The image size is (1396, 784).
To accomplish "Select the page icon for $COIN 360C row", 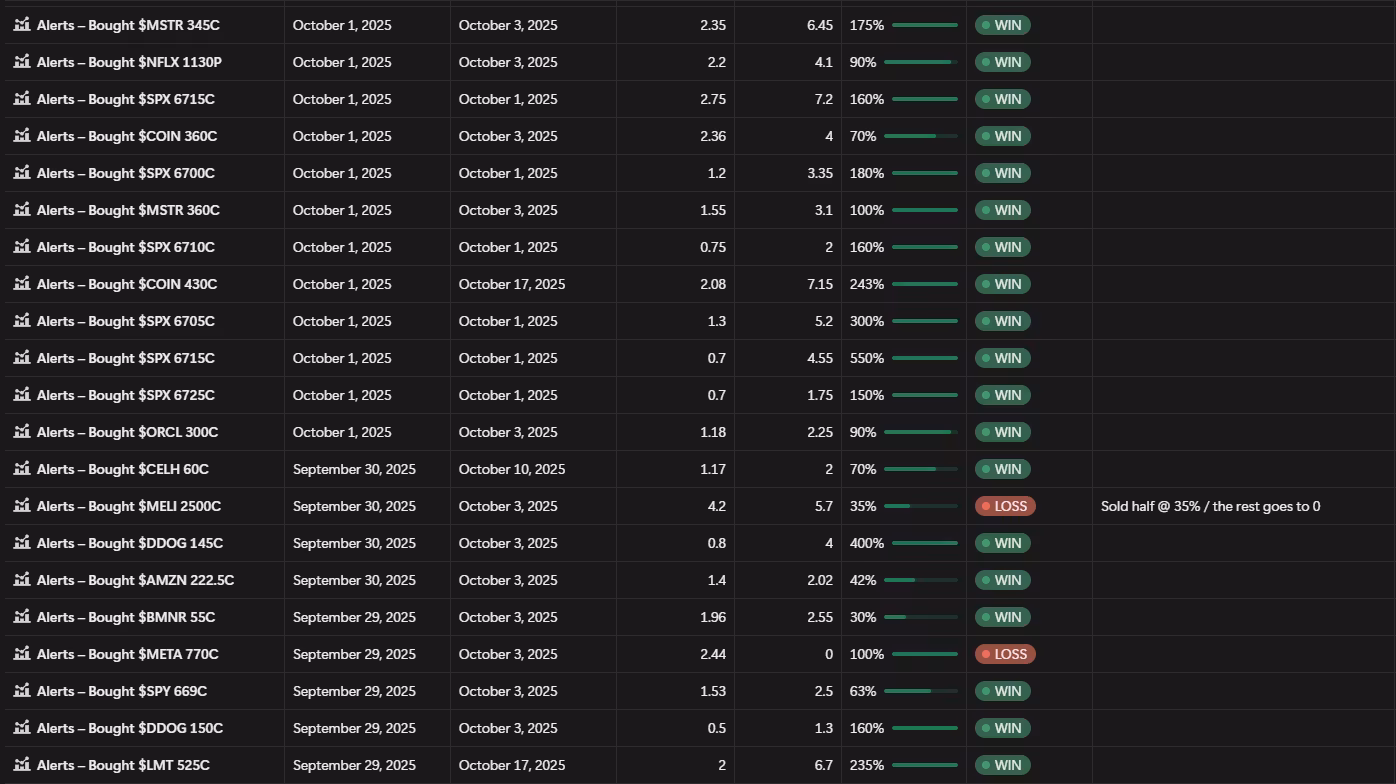I will pyautogui.click(x=22, y=136).
